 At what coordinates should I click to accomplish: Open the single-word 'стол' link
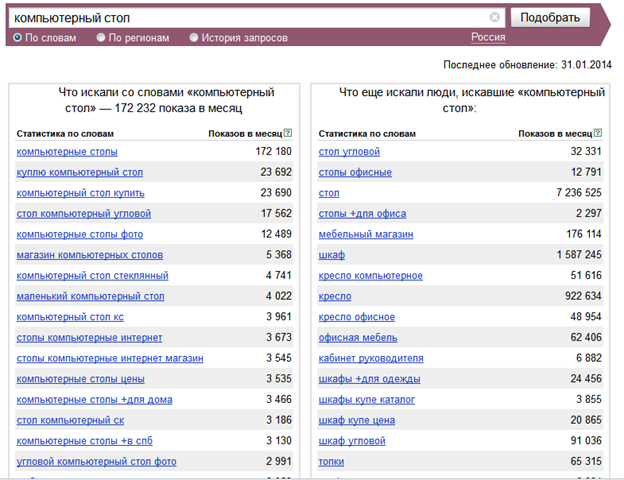tap(329, 193)
